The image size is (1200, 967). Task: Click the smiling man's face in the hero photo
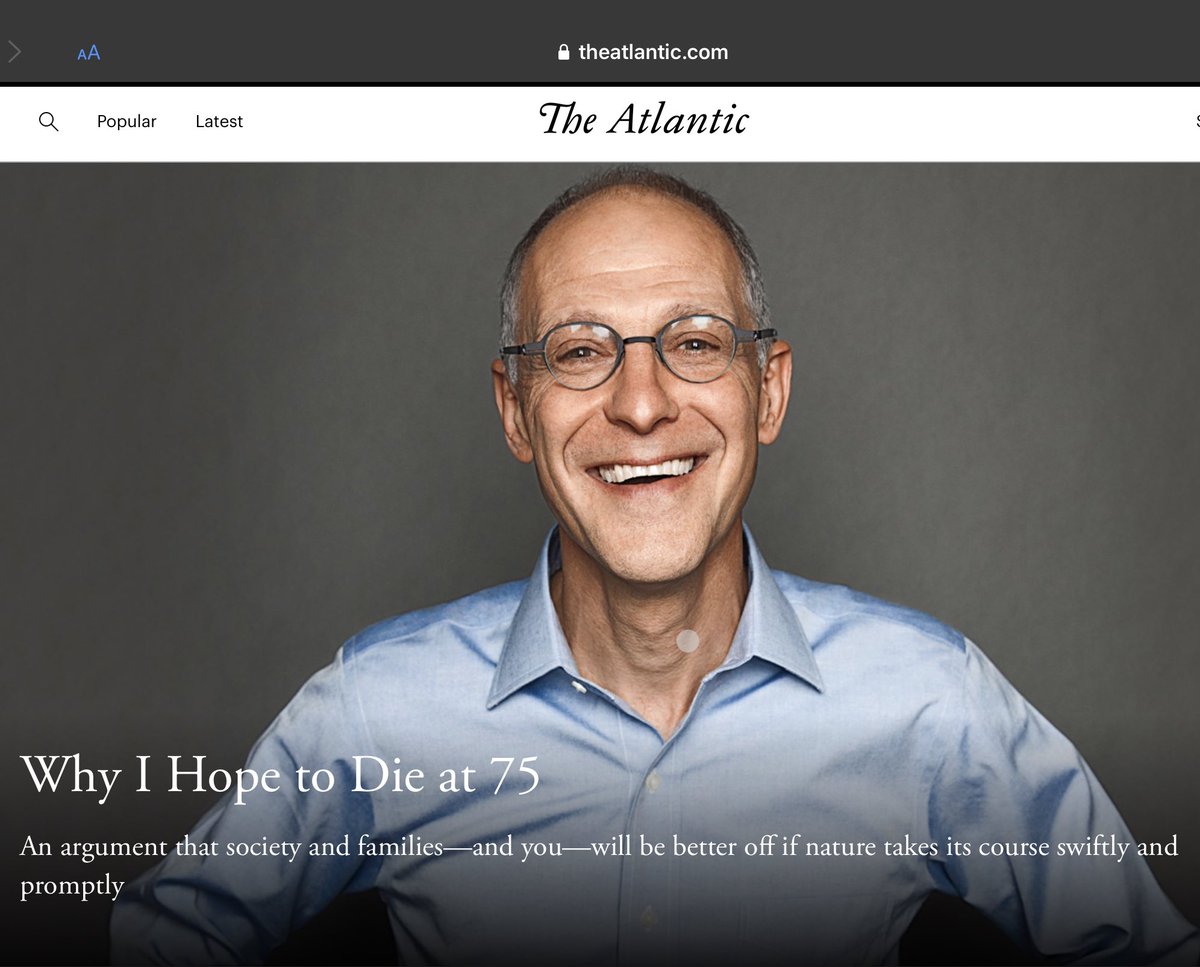pos(640,400)
